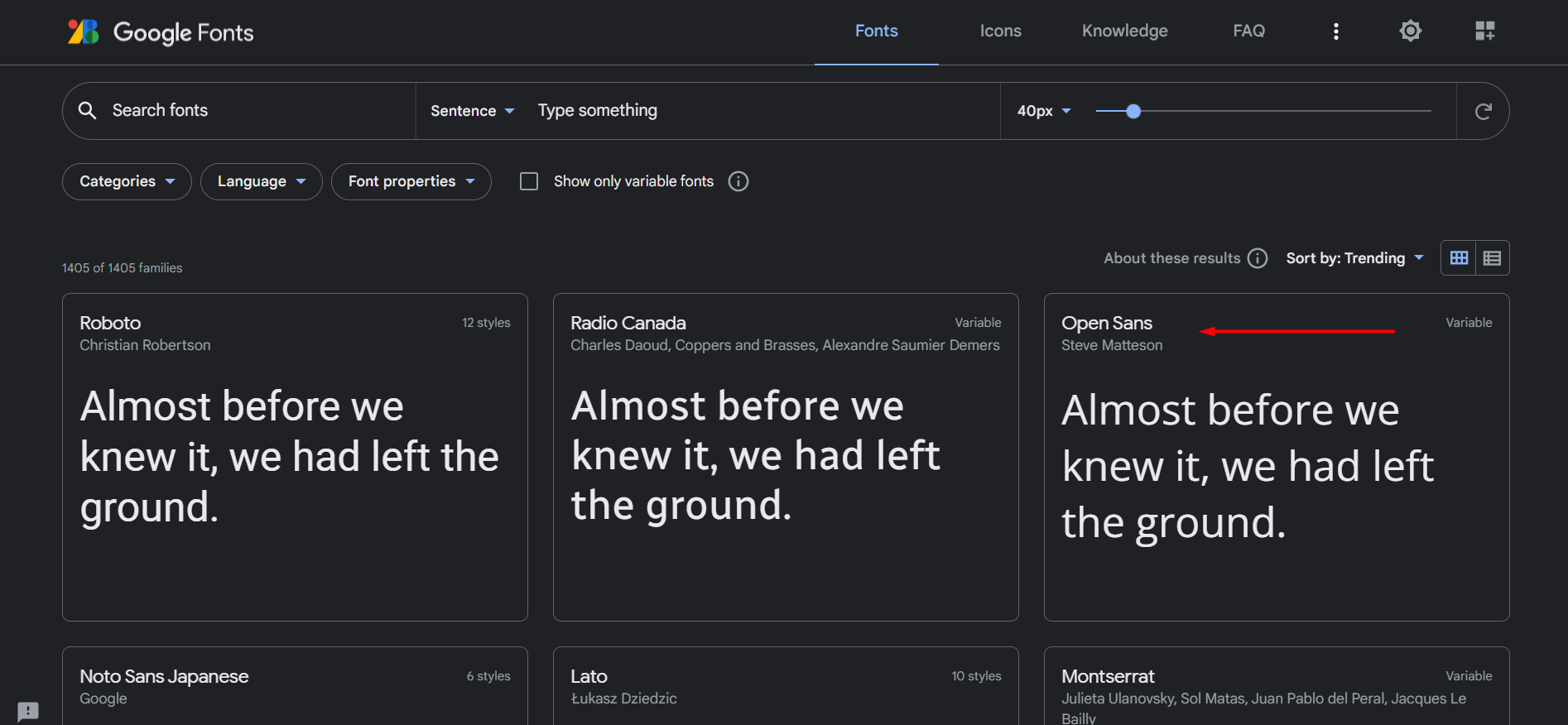Click the 10 styles label on Lato

[x=976, y=676]
